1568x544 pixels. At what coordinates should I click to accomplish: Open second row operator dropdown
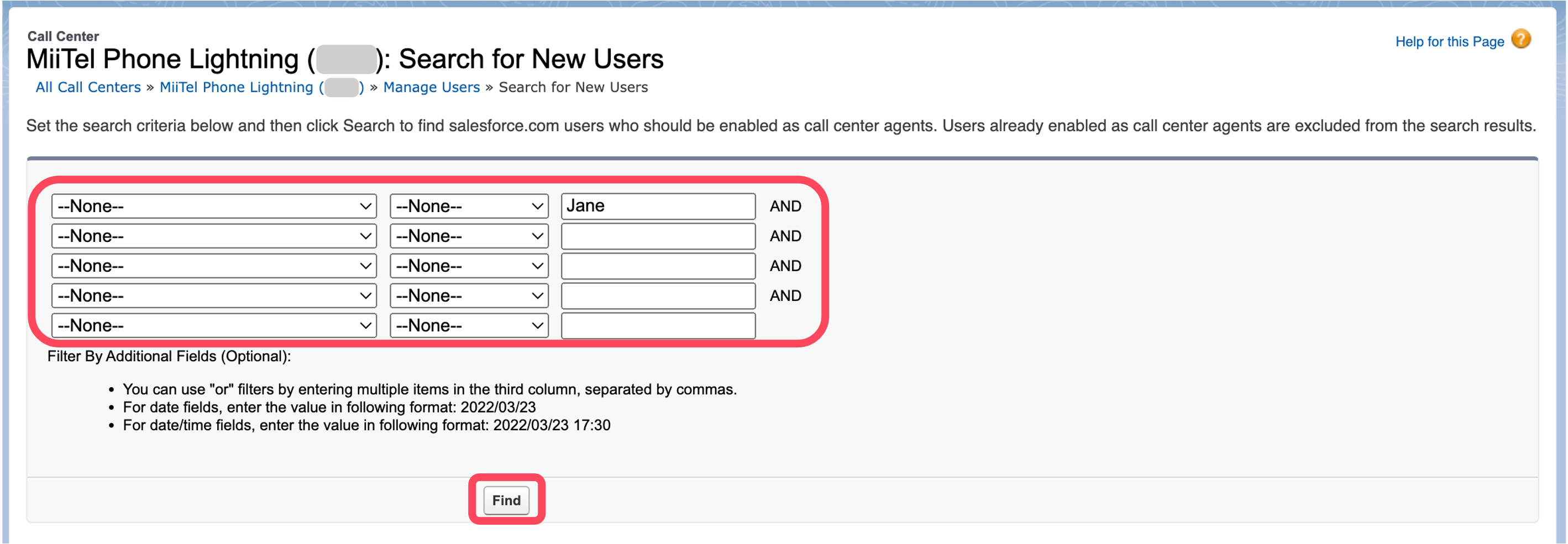click(469, 236)
